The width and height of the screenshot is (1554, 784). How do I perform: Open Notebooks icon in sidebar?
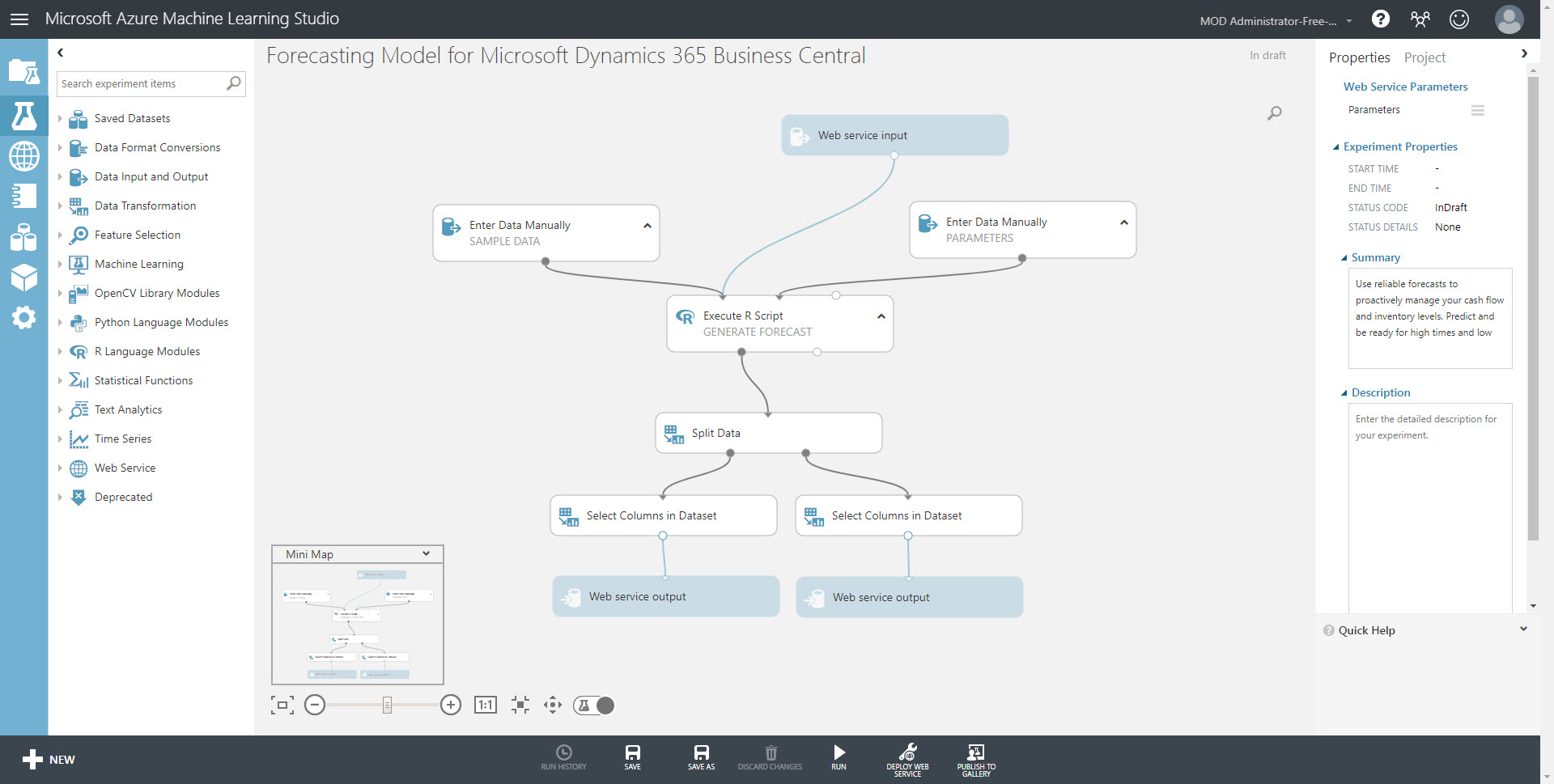pos(23,196)
